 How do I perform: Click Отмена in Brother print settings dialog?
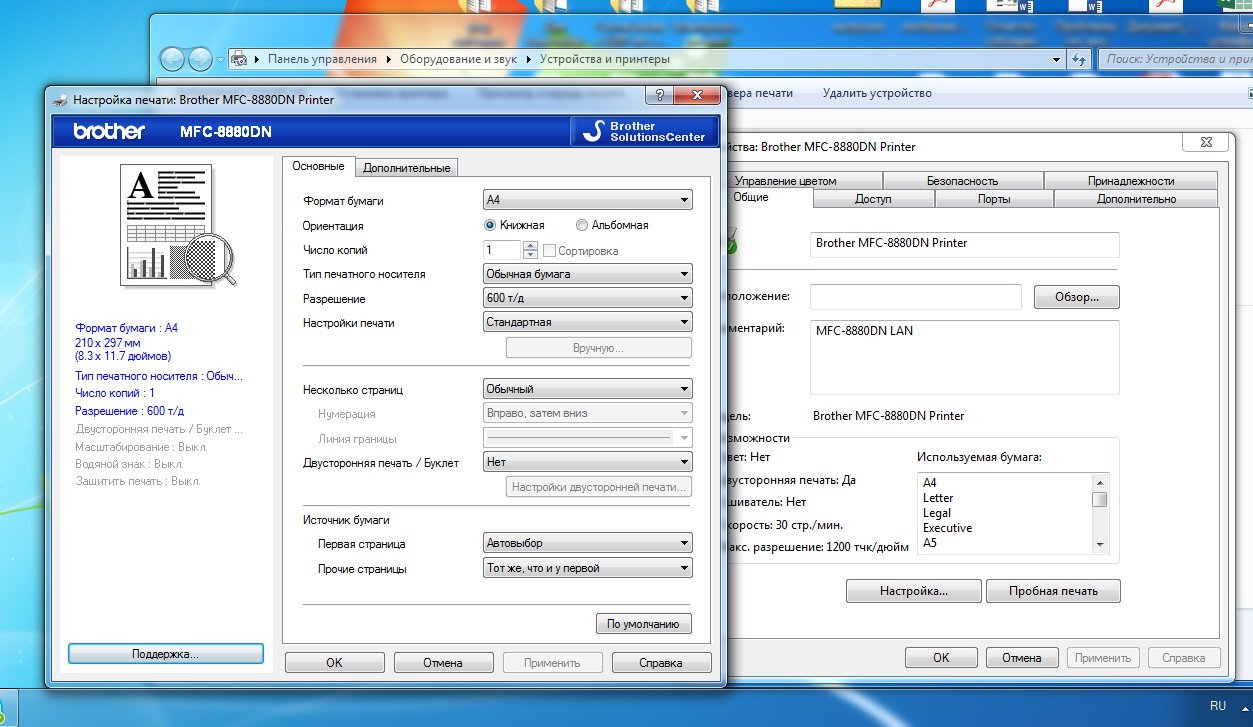click(443, 663)
